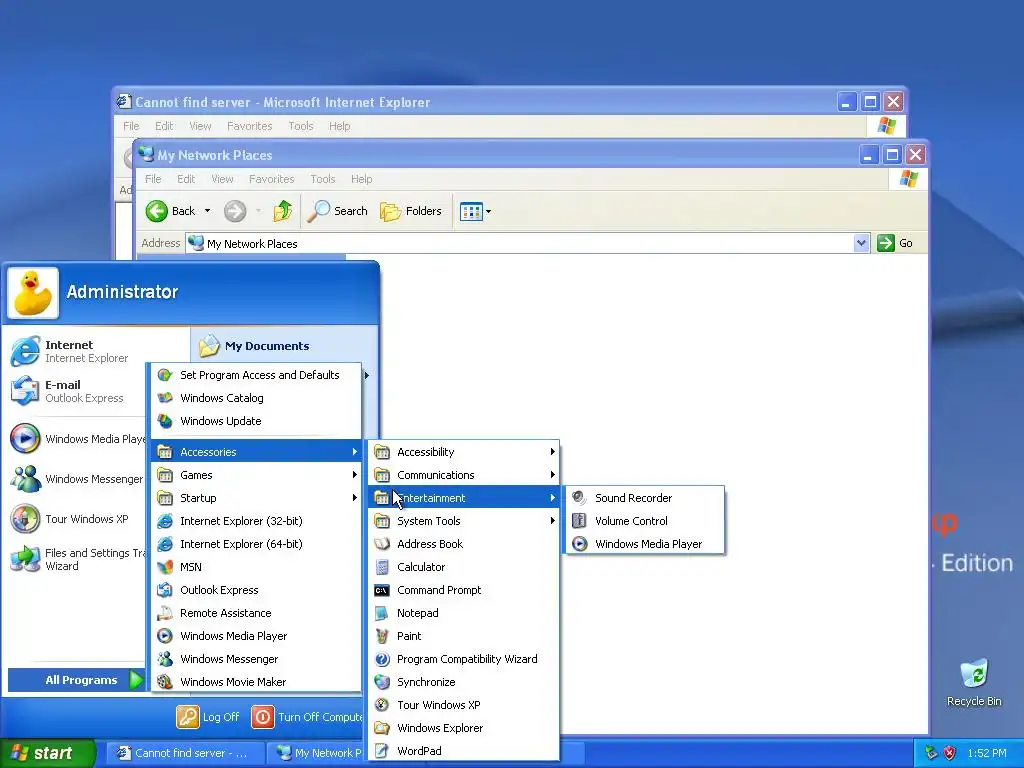Click the Search button in toolbar
Image resolution: width=1024 pixels, height=768 pixels.
coord(338,211)
